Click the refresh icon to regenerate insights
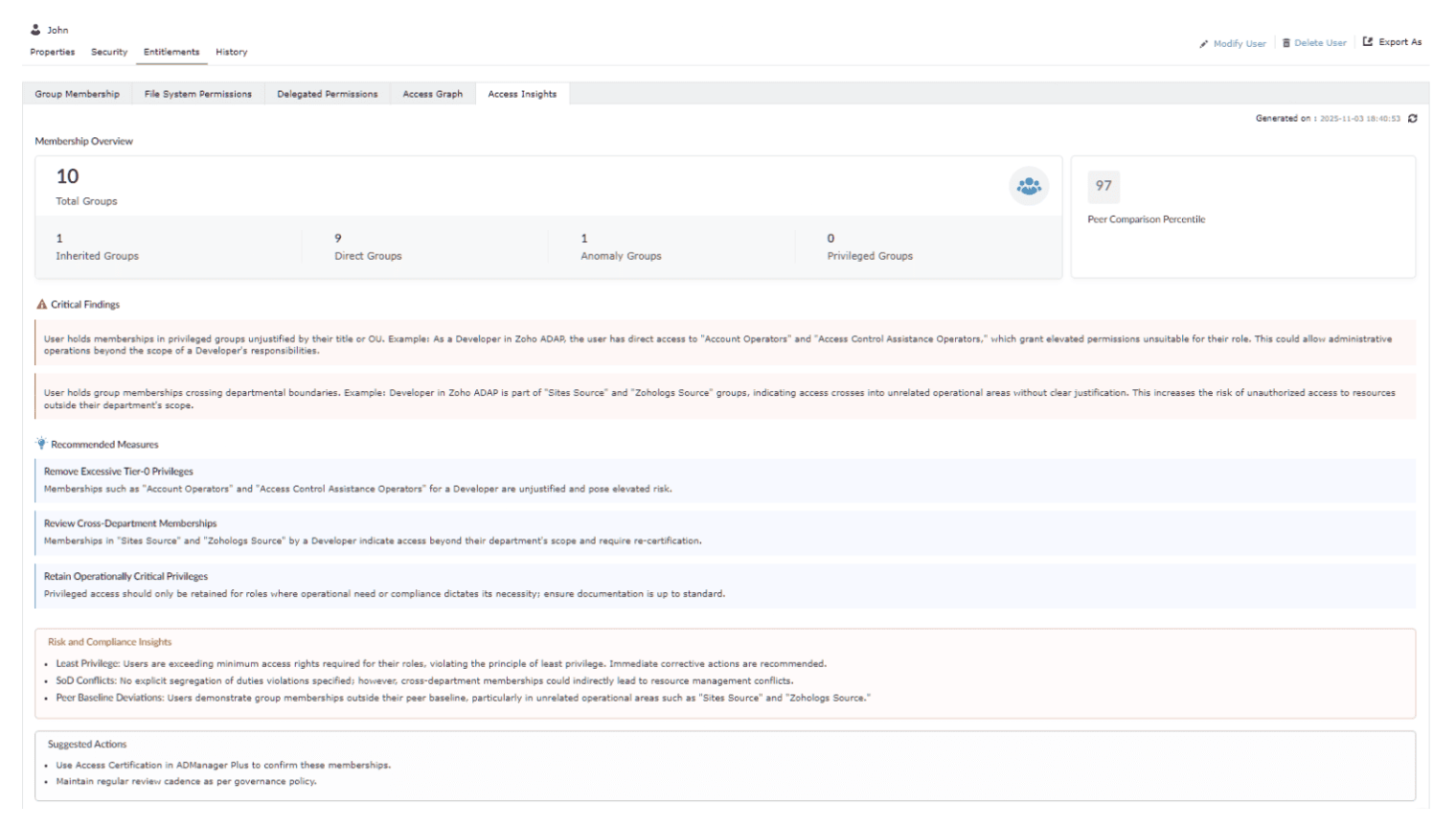This screenshot has width=1456, height=828. coord(1414,119)
